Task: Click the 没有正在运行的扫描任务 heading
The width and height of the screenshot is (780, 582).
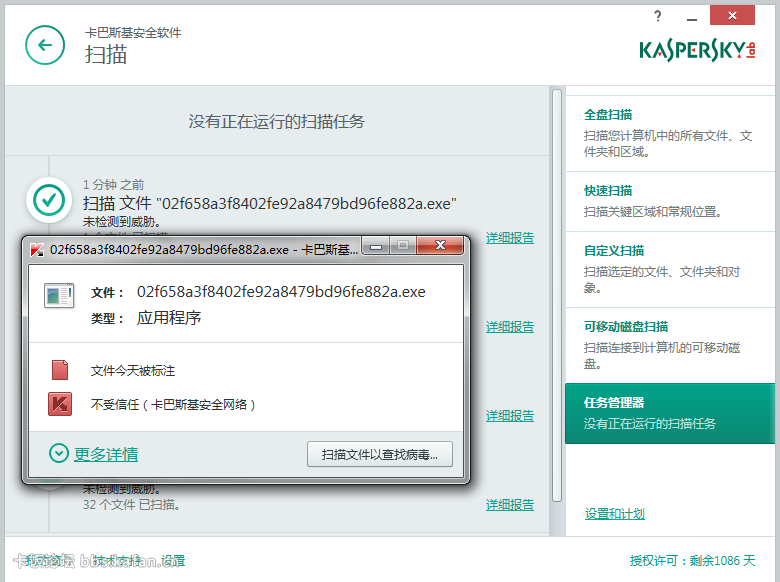Action: pyautogui.click(x=277, y=121)
